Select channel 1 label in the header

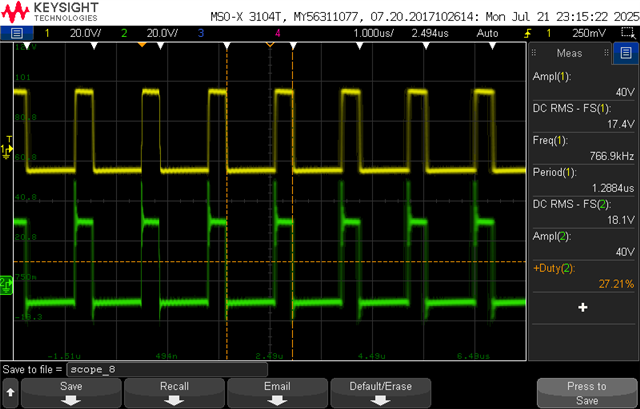coord(47,33)
